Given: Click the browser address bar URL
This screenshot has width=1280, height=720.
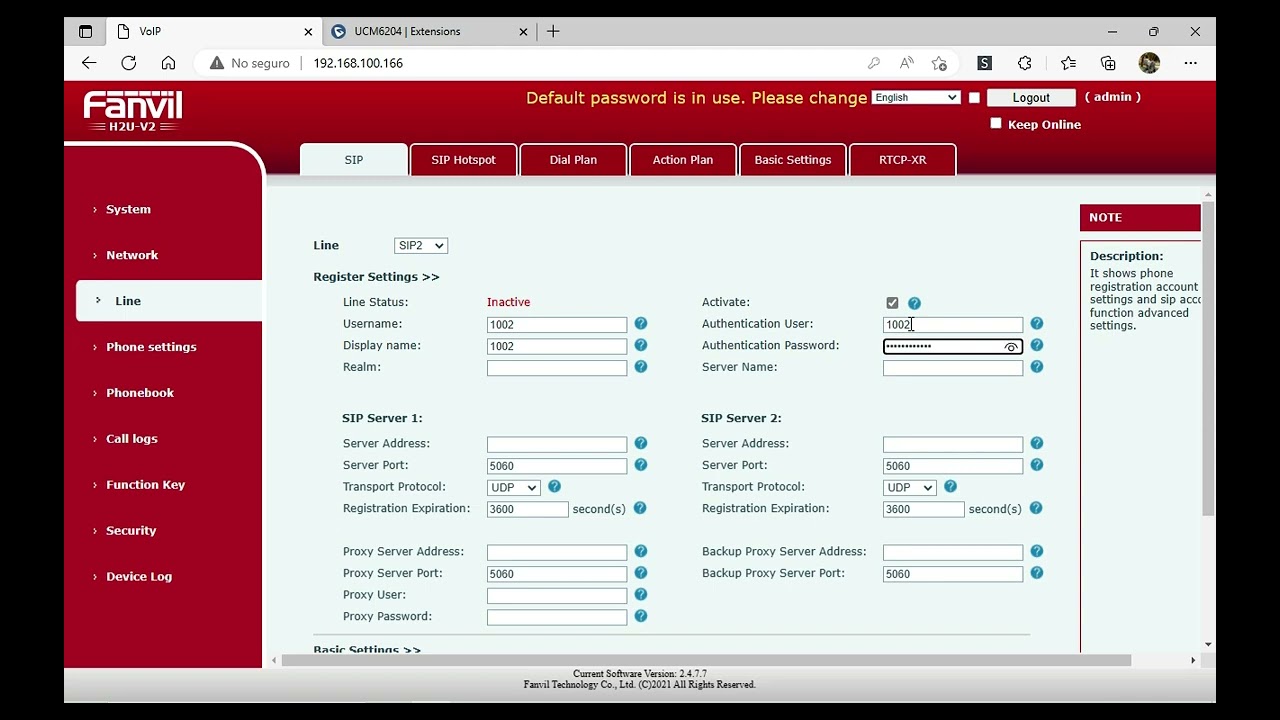Looking at the screenshot, I should pos(358,63).
